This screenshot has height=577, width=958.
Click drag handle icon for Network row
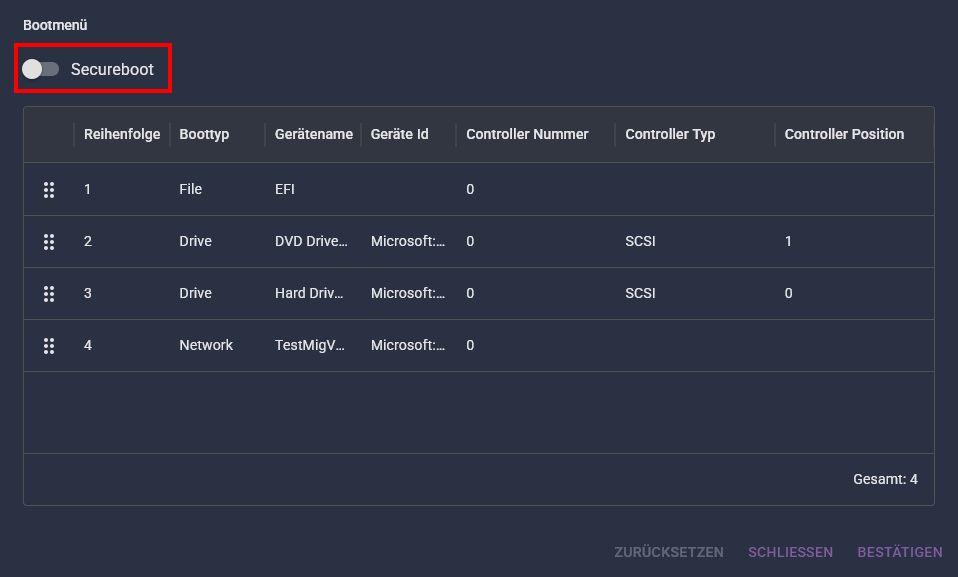[49, 346]
